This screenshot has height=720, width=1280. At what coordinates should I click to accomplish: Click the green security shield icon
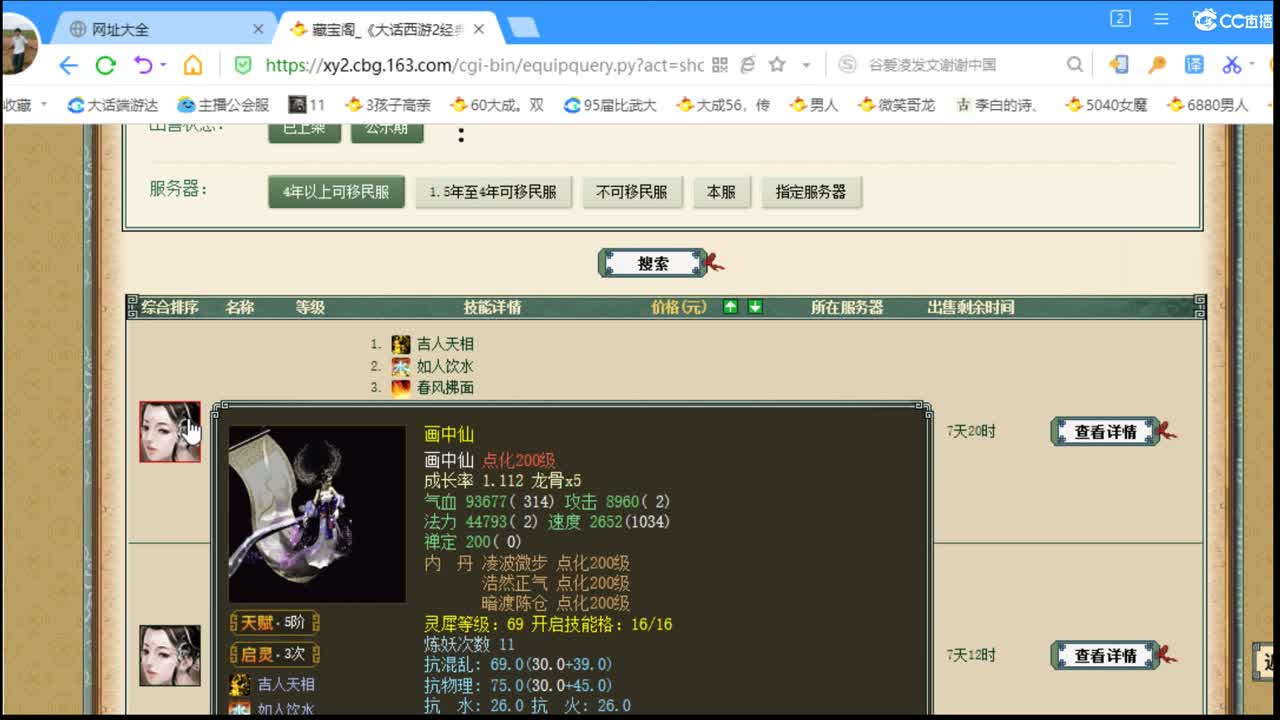(243, 66)
